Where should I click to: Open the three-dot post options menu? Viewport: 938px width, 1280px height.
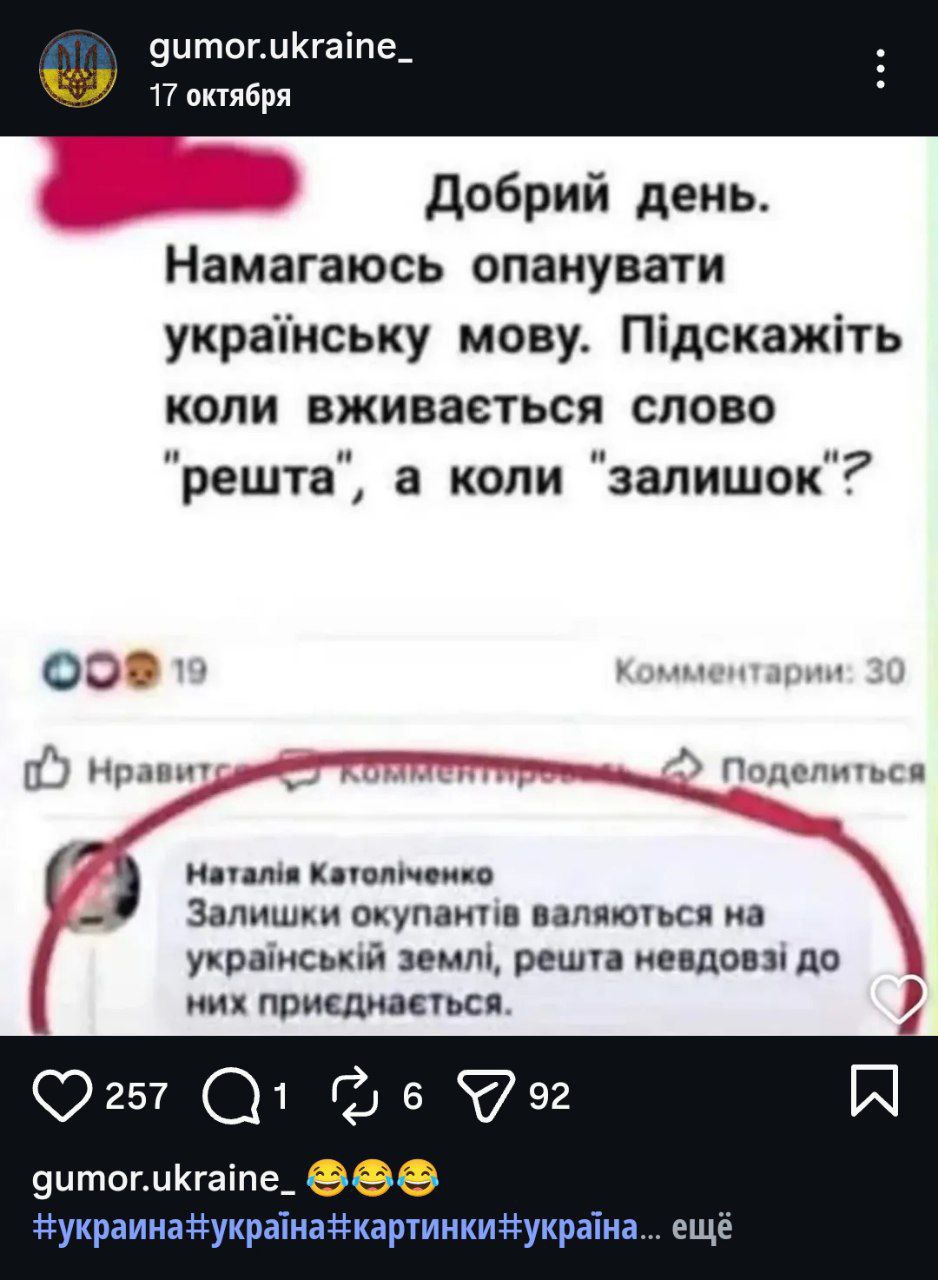tap(880, 70)
